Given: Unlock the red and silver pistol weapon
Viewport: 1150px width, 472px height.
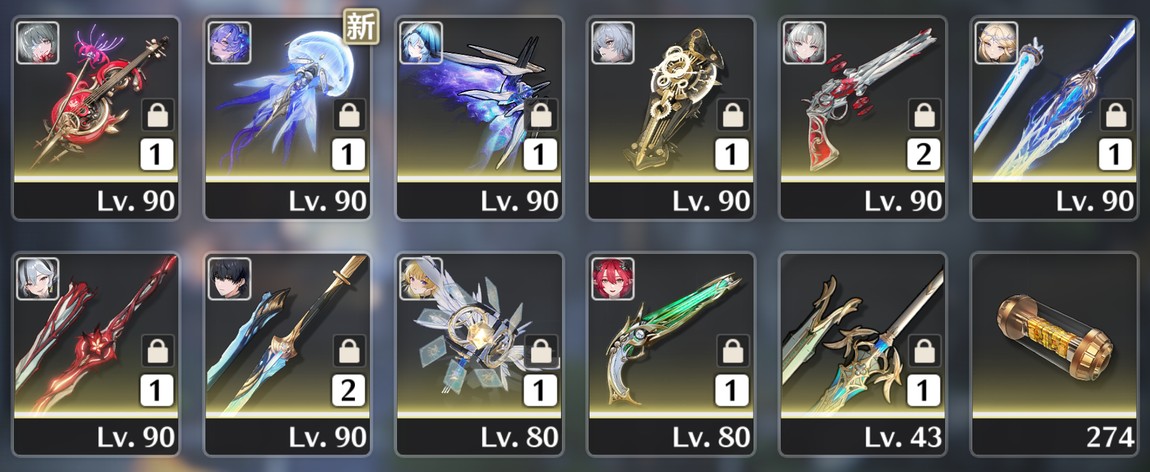Looking at the screenshot, I should point(924,115).
